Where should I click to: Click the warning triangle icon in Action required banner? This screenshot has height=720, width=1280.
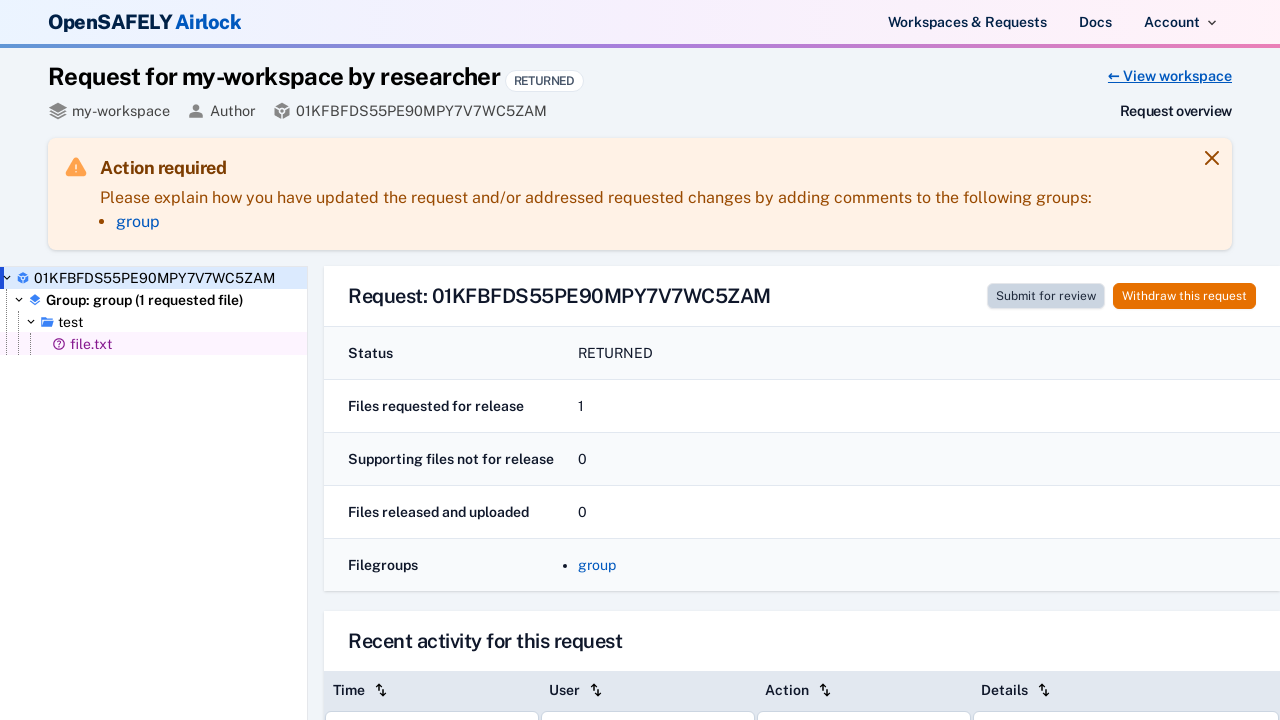[x=75, y=166]
